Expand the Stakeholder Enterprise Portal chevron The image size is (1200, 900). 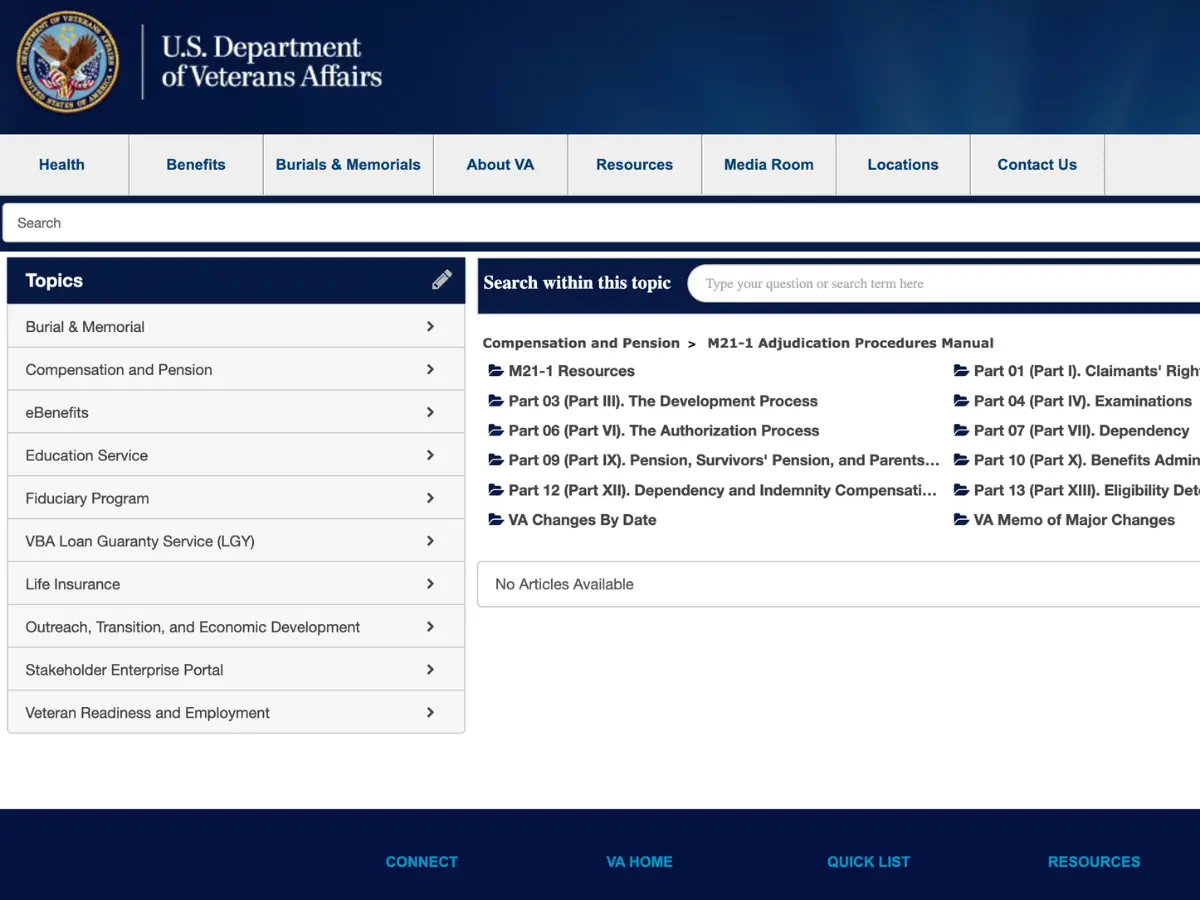tap(430, 670)
